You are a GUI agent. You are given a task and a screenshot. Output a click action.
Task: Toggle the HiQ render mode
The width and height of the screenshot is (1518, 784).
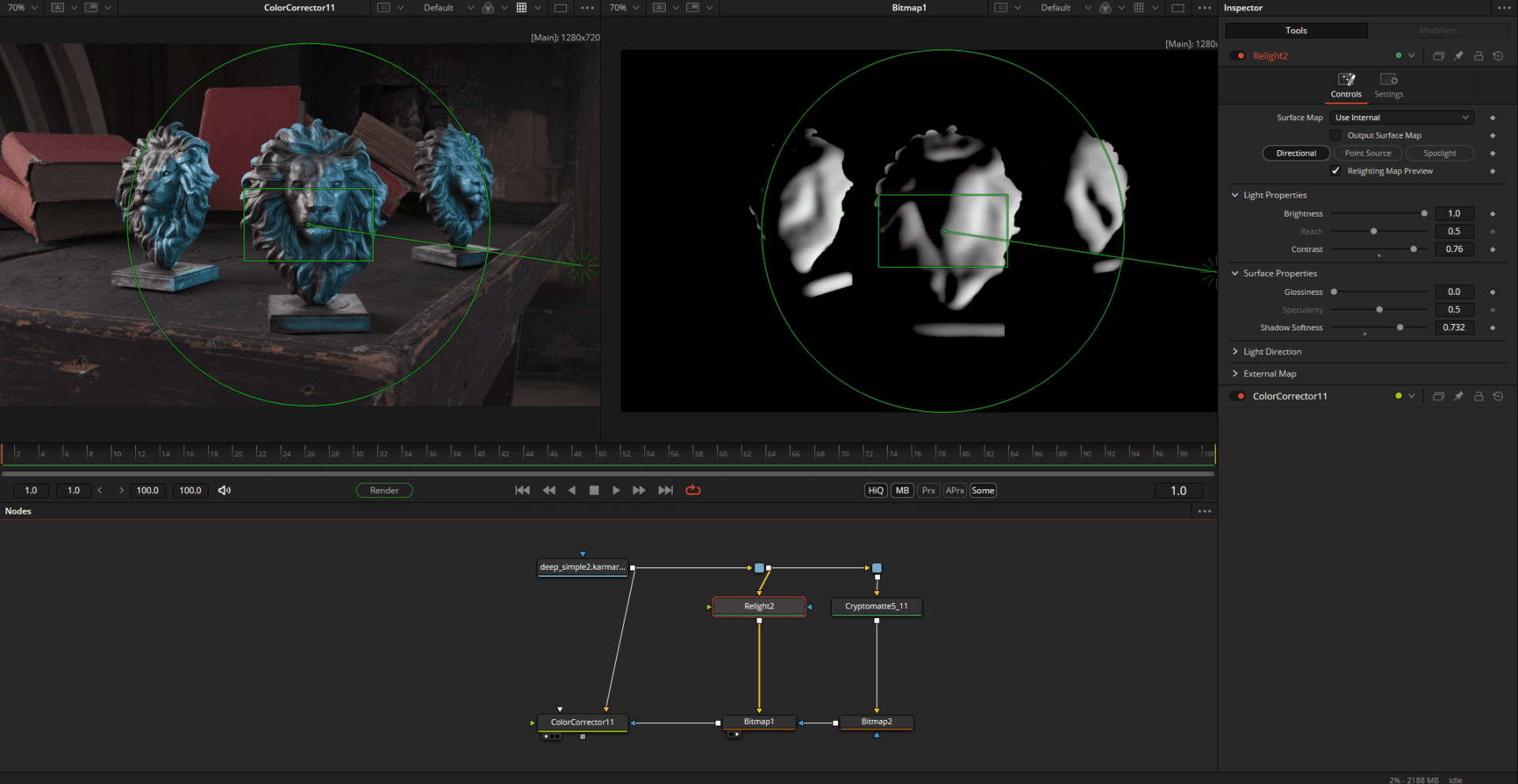[x=875, y=490]
